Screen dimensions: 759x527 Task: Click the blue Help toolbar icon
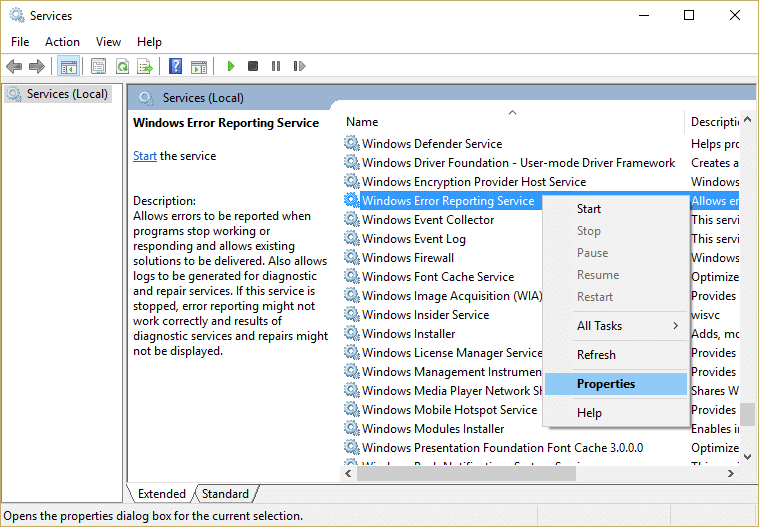pos(175,66)
